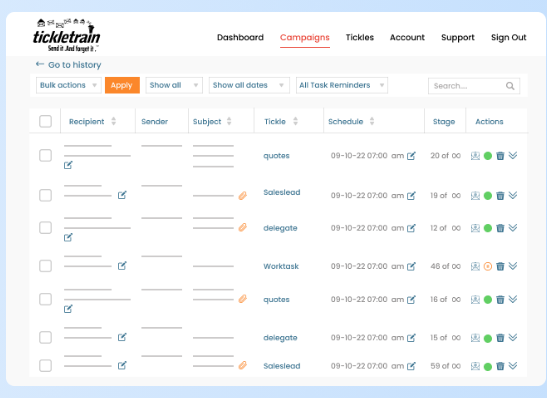547x398 pixels.
Task: Delete the Worktask campaign via trash icon
Action: 500,266
